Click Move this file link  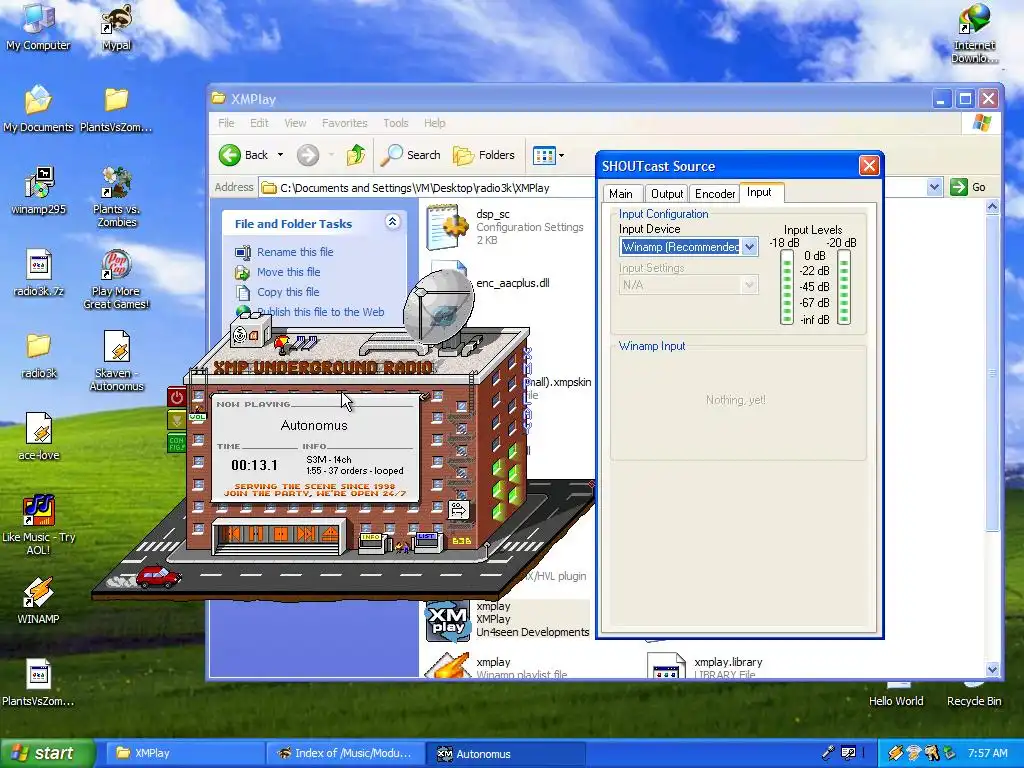pos(289,272)
